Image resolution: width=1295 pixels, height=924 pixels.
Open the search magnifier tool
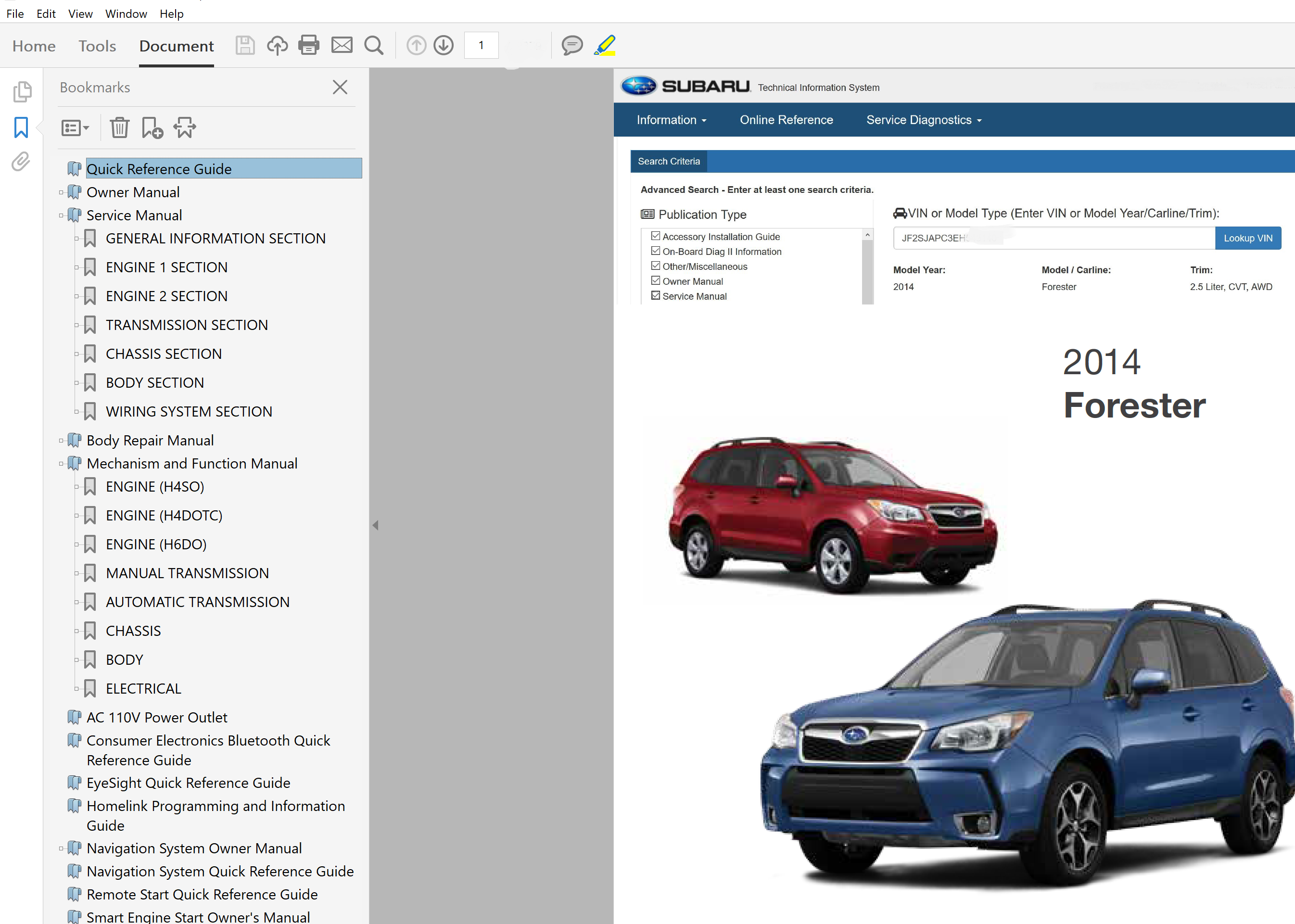[374, 45]
